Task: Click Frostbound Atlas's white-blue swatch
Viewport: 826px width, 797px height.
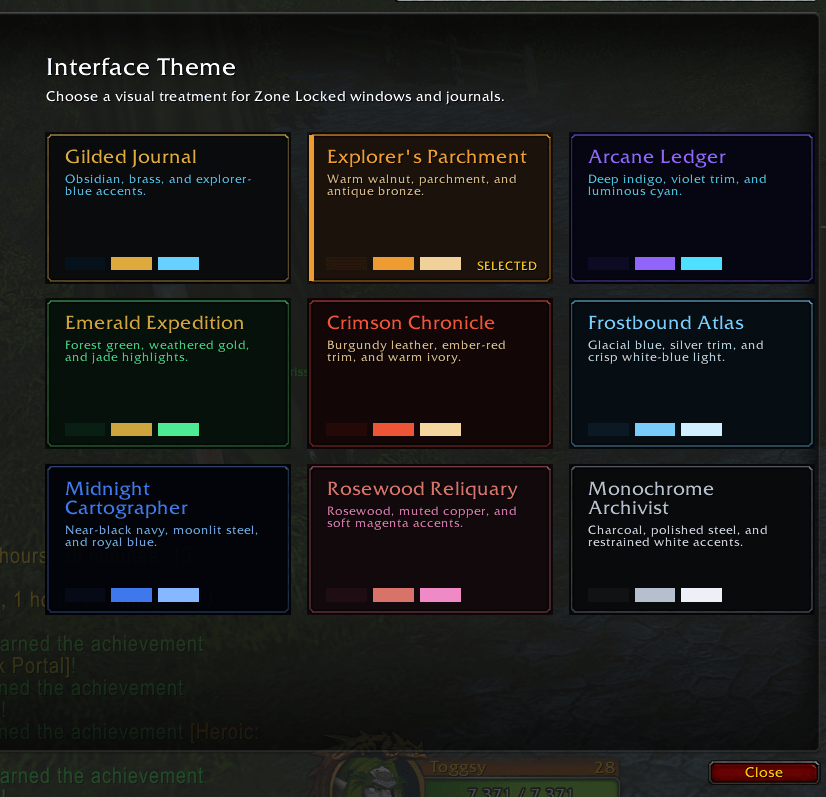Action: 701,429
